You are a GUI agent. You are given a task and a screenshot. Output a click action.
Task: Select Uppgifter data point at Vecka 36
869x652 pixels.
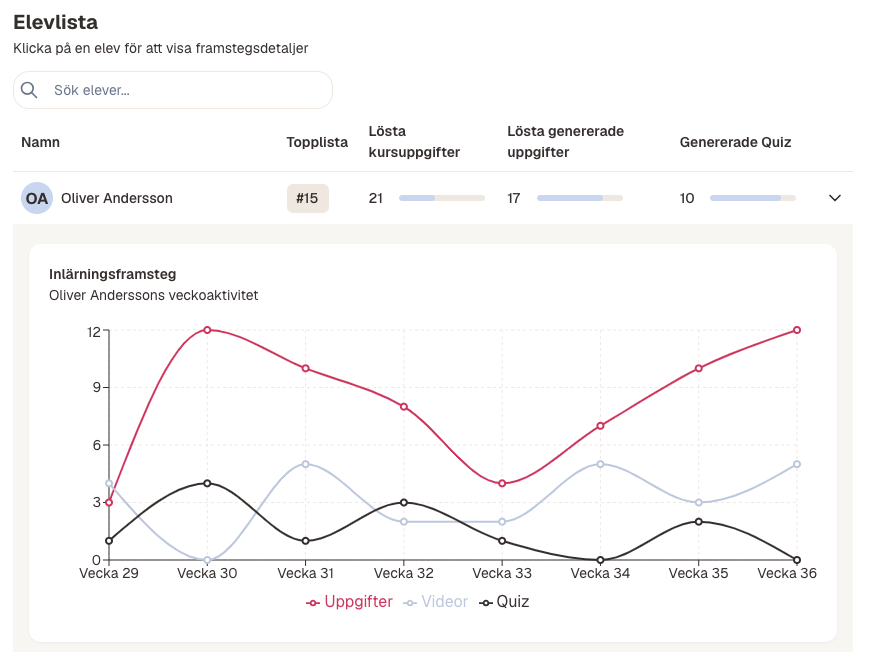pos(797,330)
